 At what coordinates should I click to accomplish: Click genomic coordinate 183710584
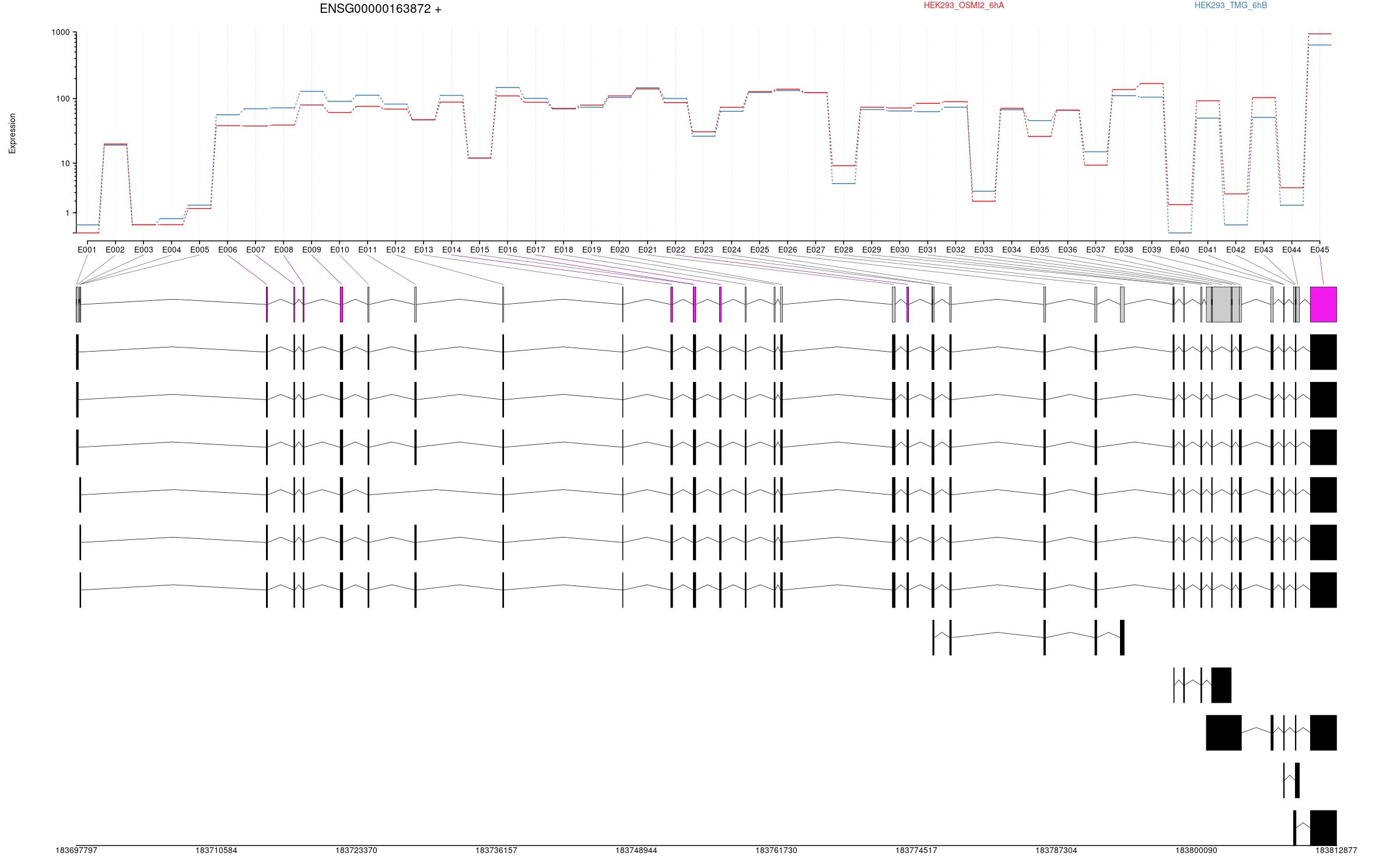tap(216, 850)
